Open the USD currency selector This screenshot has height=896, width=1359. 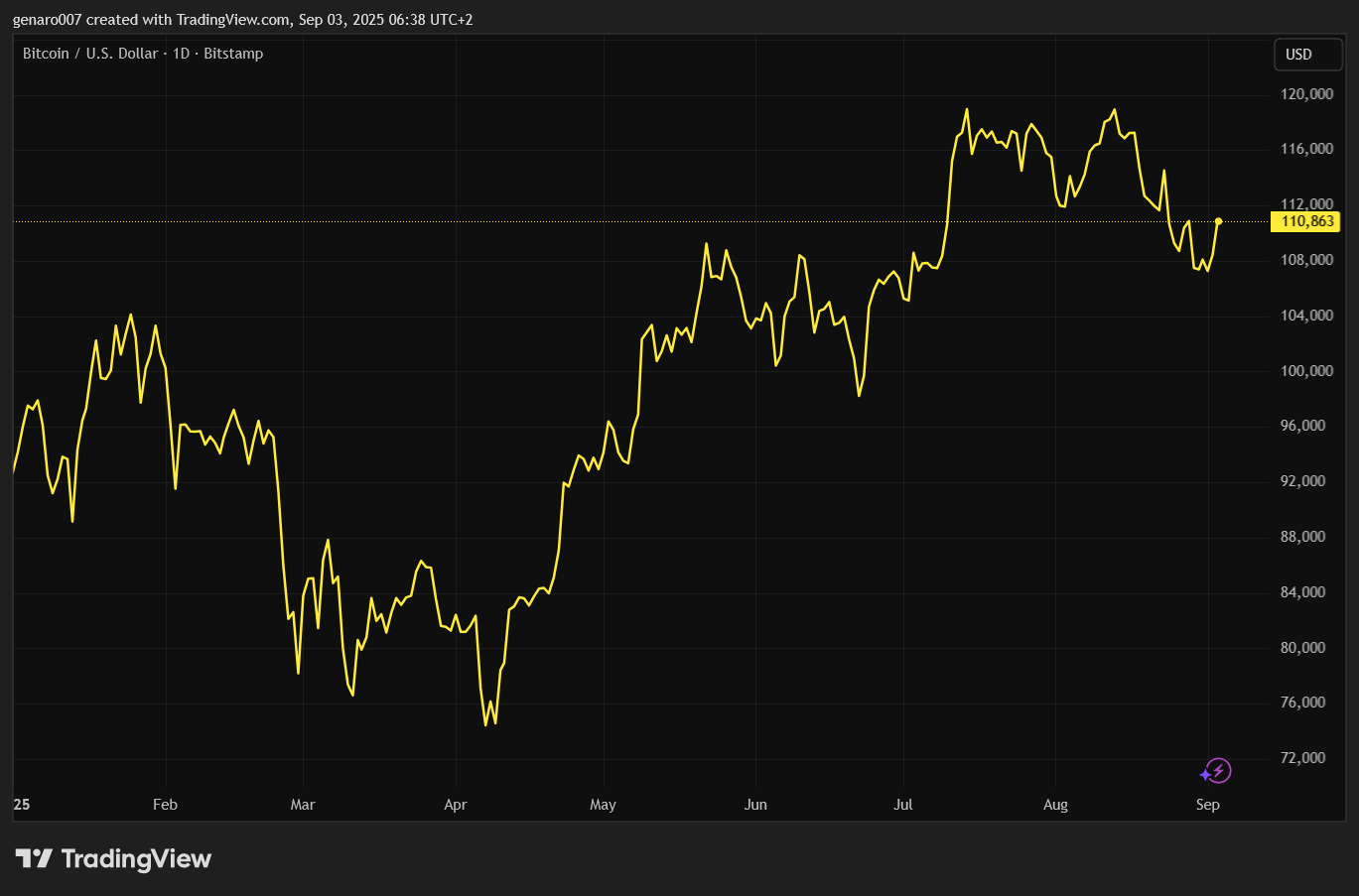pyautogui.click(x=1308, y=55)
